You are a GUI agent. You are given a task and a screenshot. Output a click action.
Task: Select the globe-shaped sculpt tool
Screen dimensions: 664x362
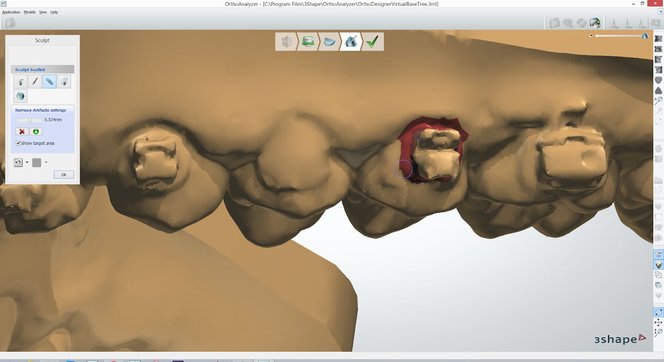click(x=20, y=96)
